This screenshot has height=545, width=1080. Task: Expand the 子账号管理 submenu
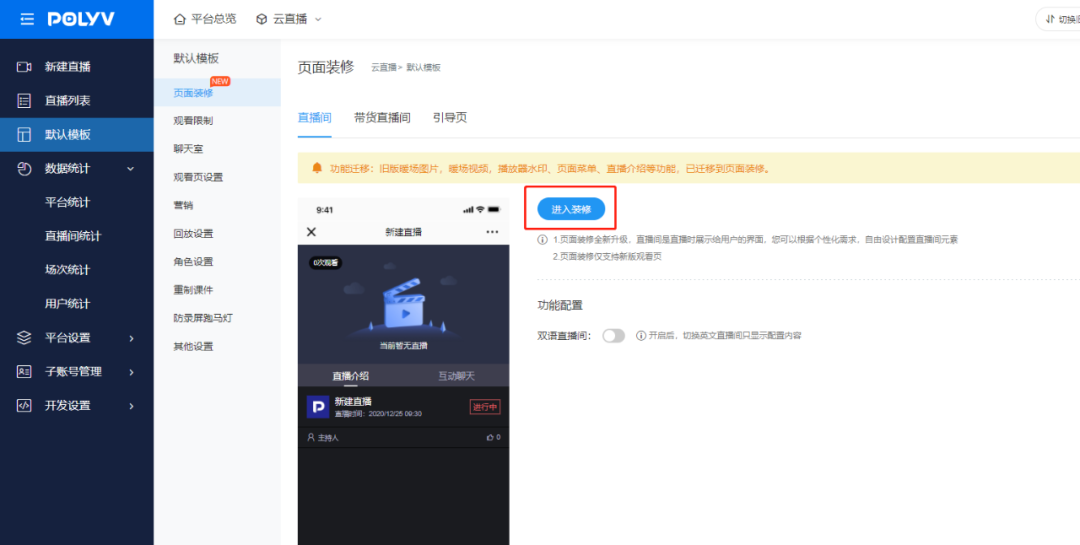tap(131, 372)
